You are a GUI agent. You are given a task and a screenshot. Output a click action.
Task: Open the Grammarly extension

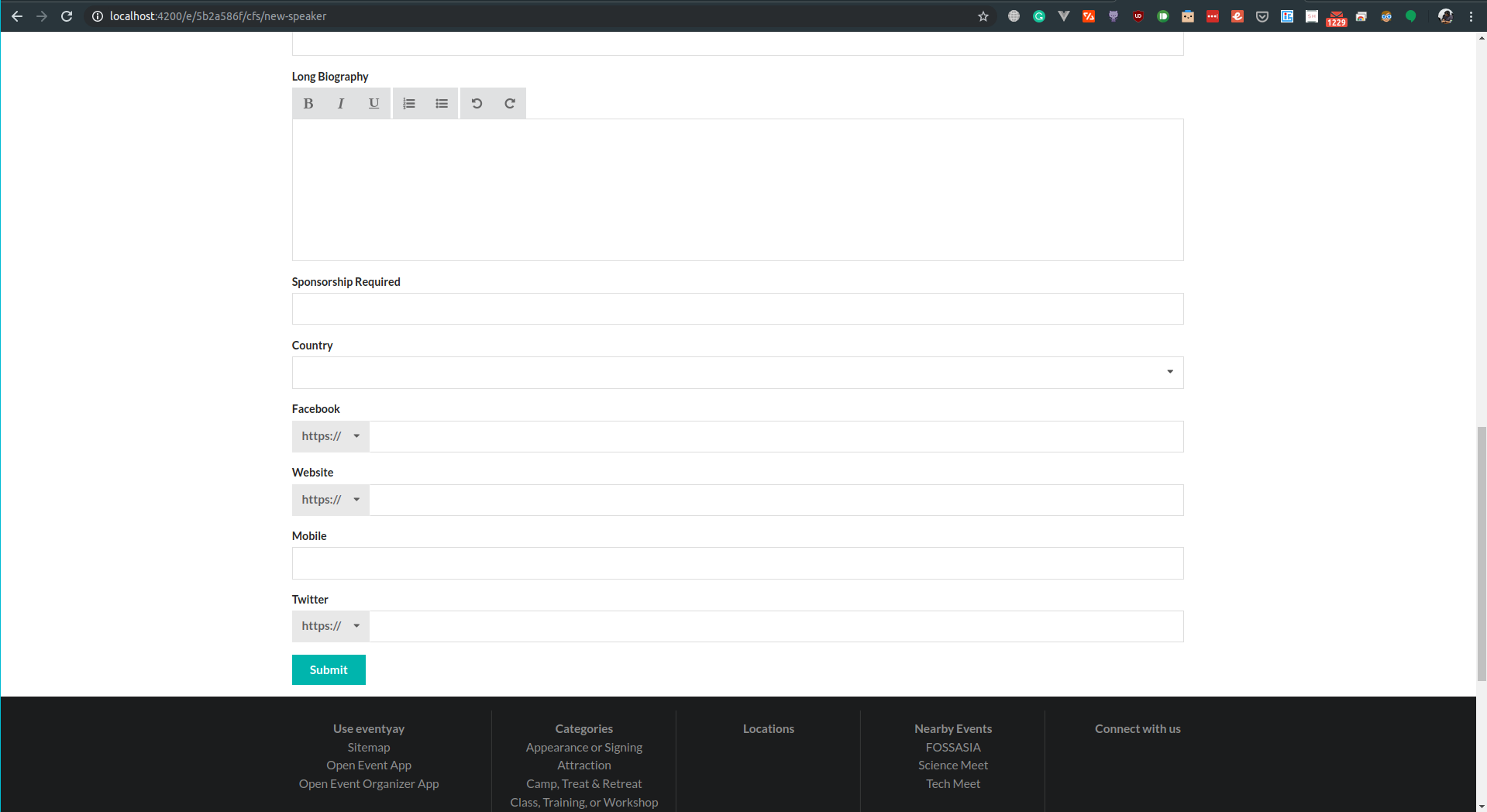point(1038,15)
